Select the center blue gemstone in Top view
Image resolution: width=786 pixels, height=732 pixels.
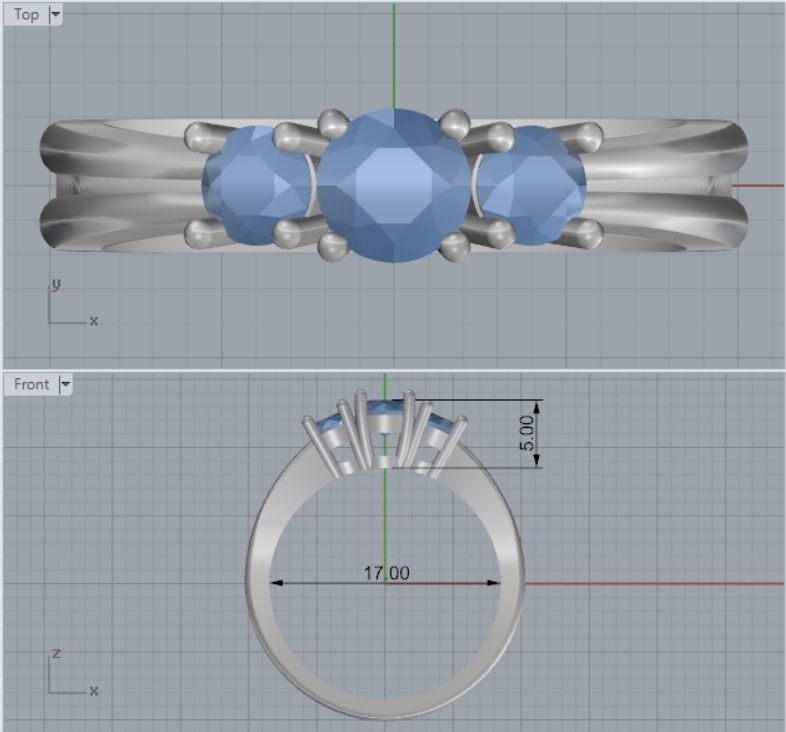click(394, 186)
